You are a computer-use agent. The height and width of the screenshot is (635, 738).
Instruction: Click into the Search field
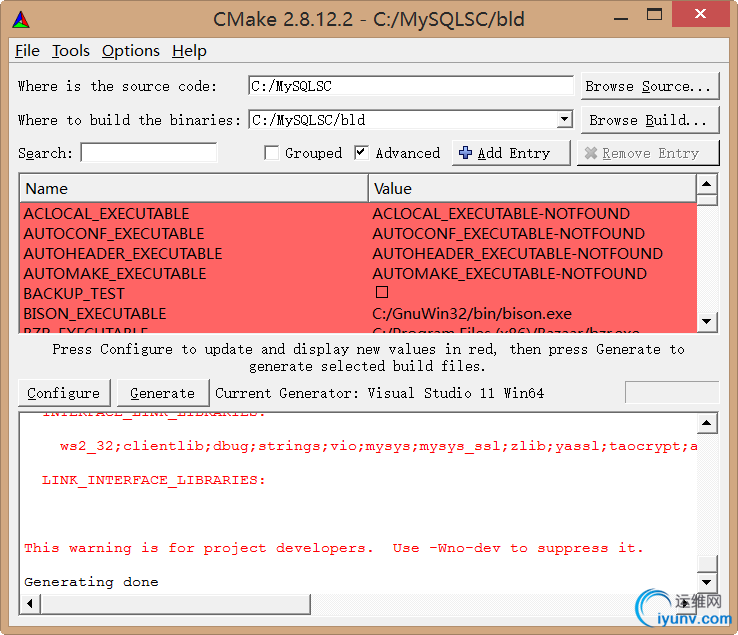(x=149, y=153)
